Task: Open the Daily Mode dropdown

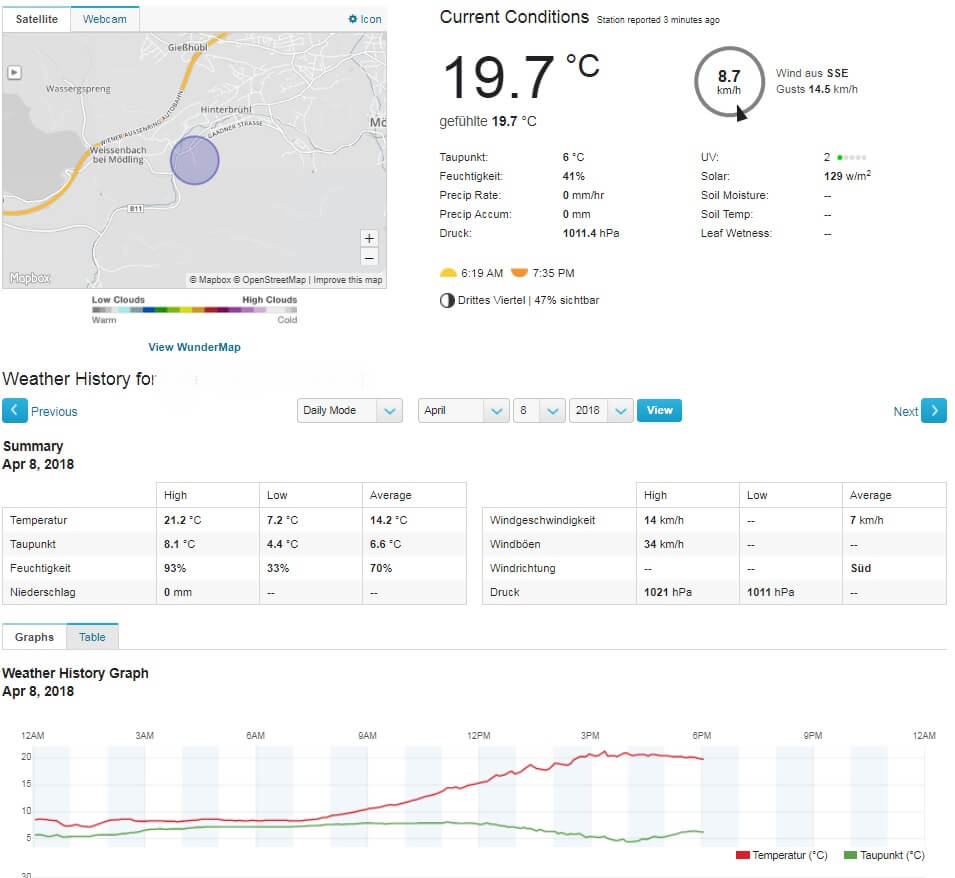Action: tap(349, 410)
